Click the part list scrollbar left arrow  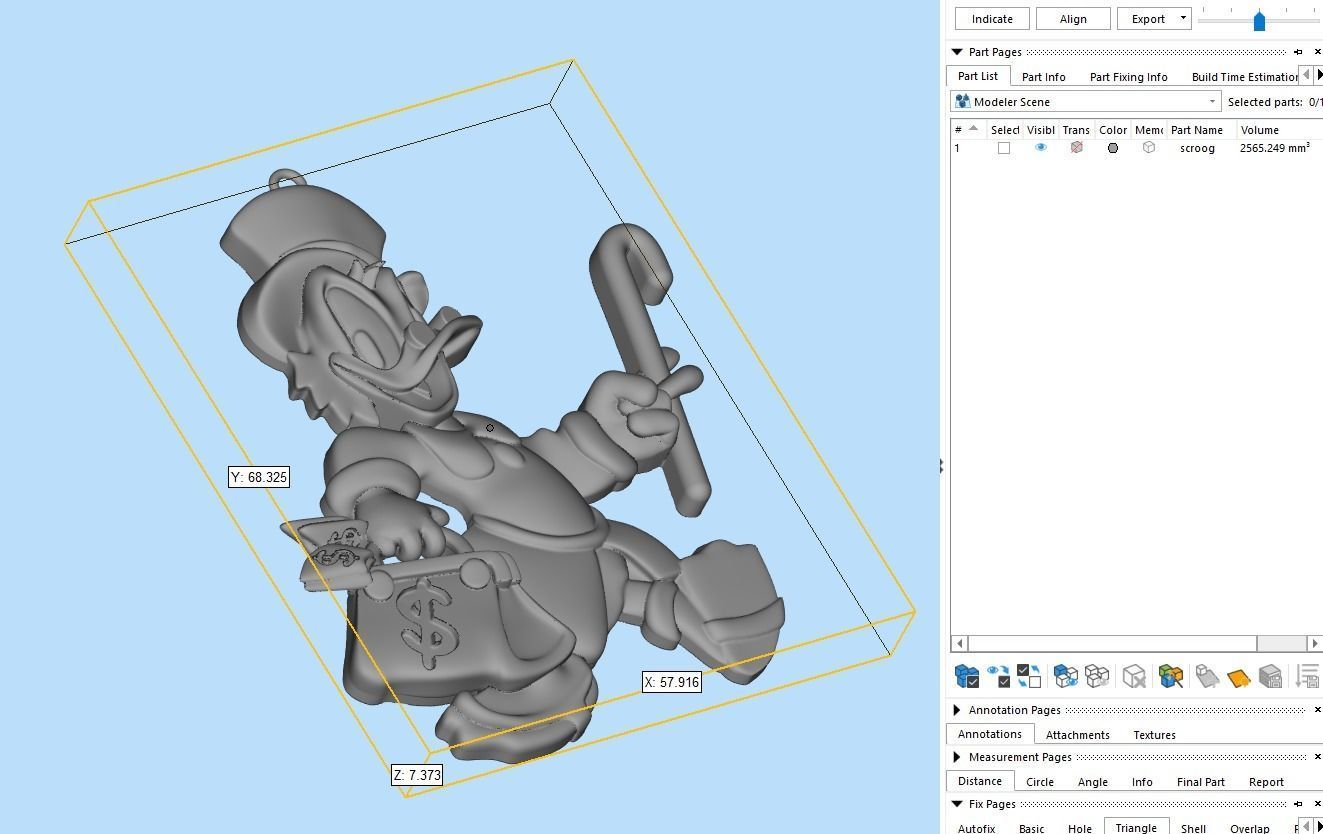(959, 643)
